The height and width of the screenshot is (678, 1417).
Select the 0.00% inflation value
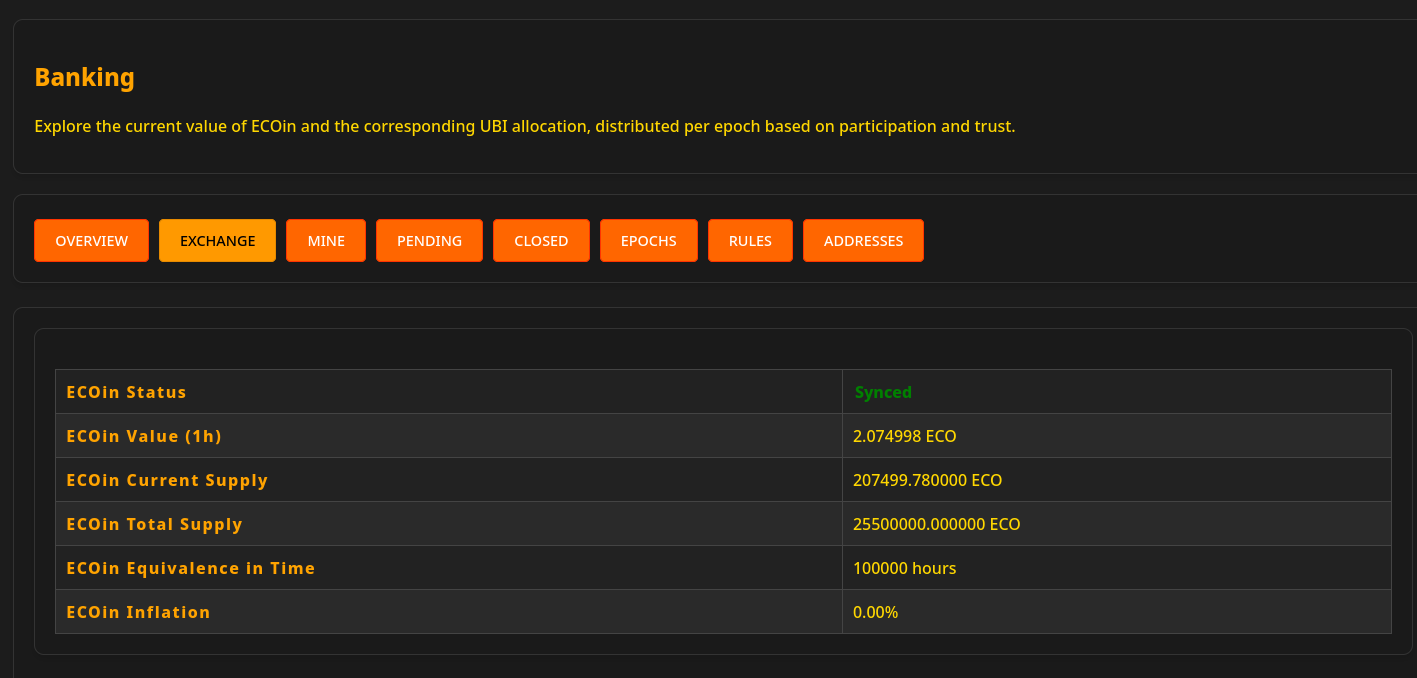pos(875,612)
